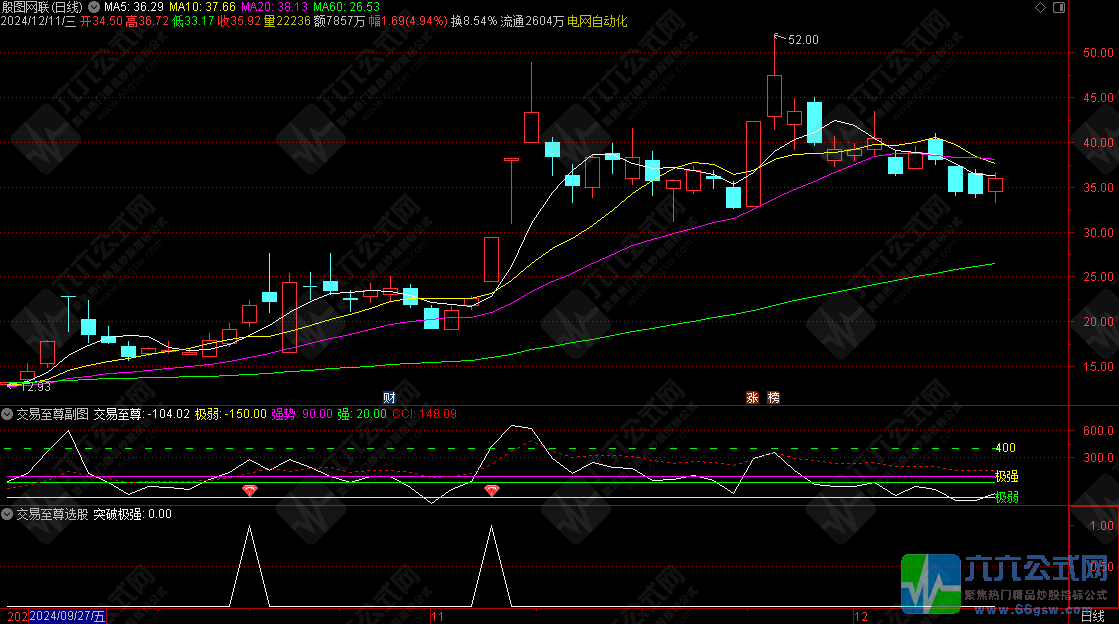Expand the 交易至尊选股 indicator dropdown

pyautogui.click(x=8, y=514)
